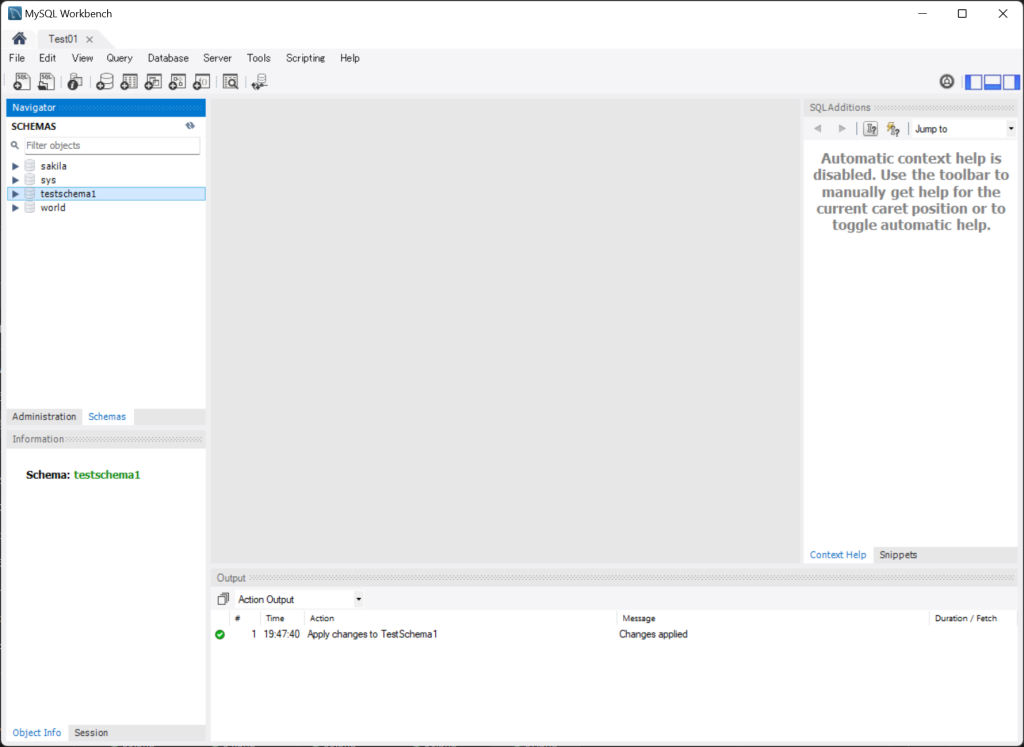The width and height of the screenshot is (1024, 747).
Task: Open search table data icon
Action: (231, 82)
